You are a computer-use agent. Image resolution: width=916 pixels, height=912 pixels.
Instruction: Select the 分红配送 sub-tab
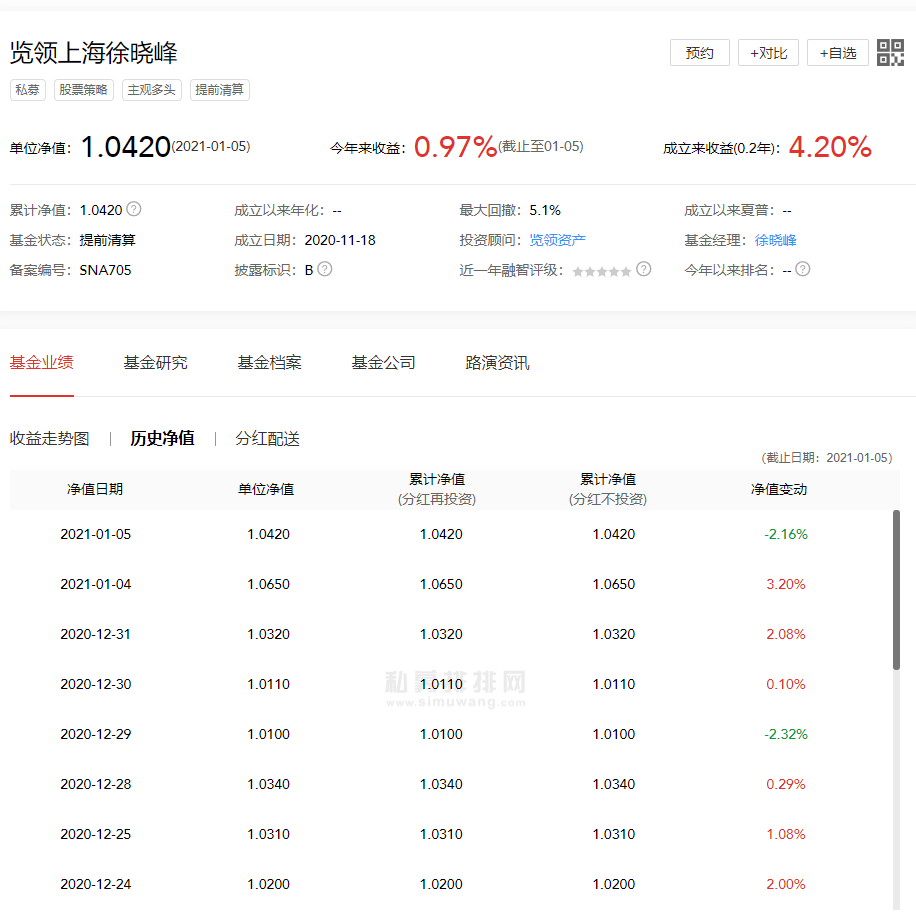(x=267, y=439)
